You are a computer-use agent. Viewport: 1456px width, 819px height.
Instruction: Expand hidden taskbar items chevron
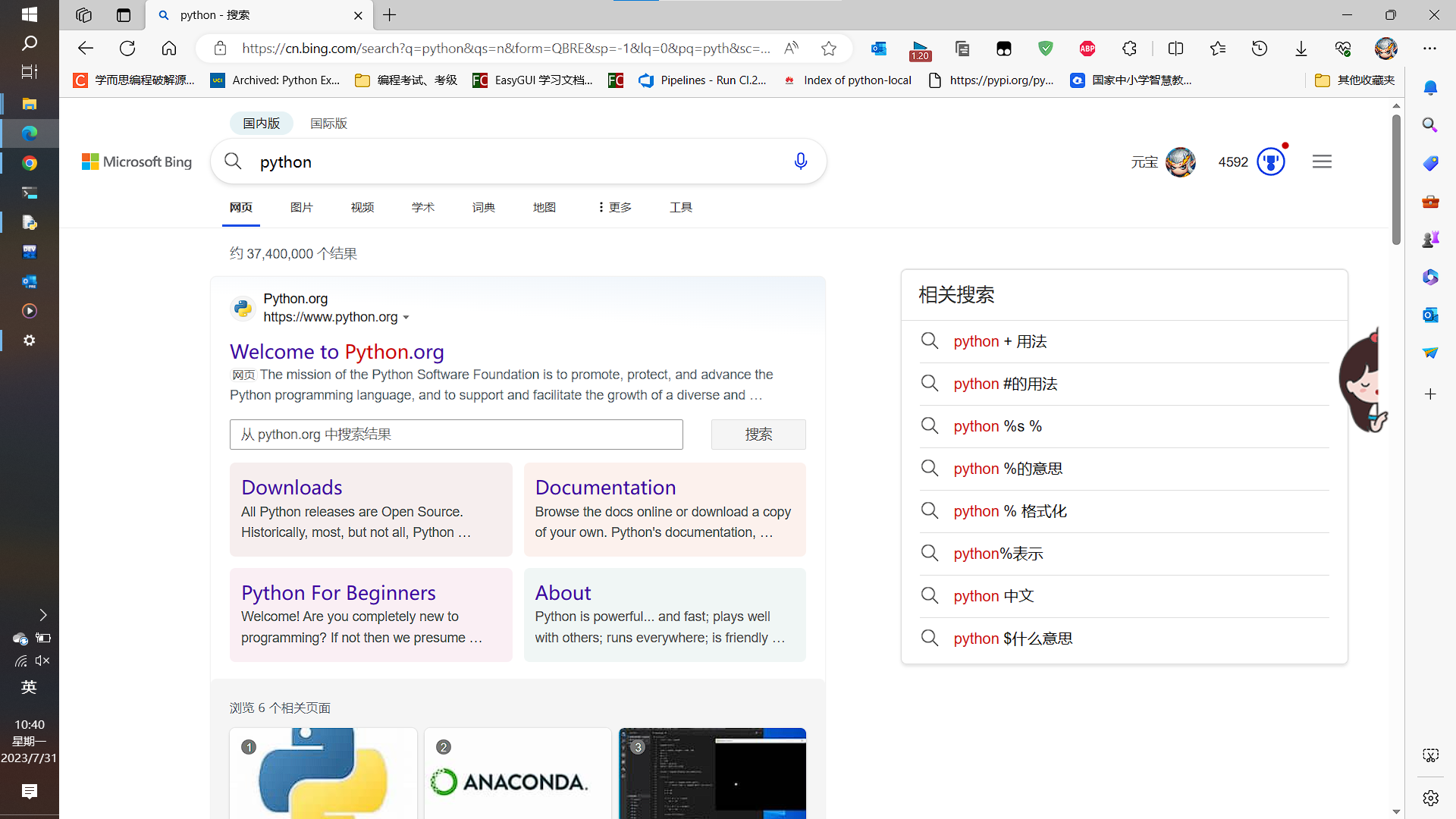[x=43, y=614]
